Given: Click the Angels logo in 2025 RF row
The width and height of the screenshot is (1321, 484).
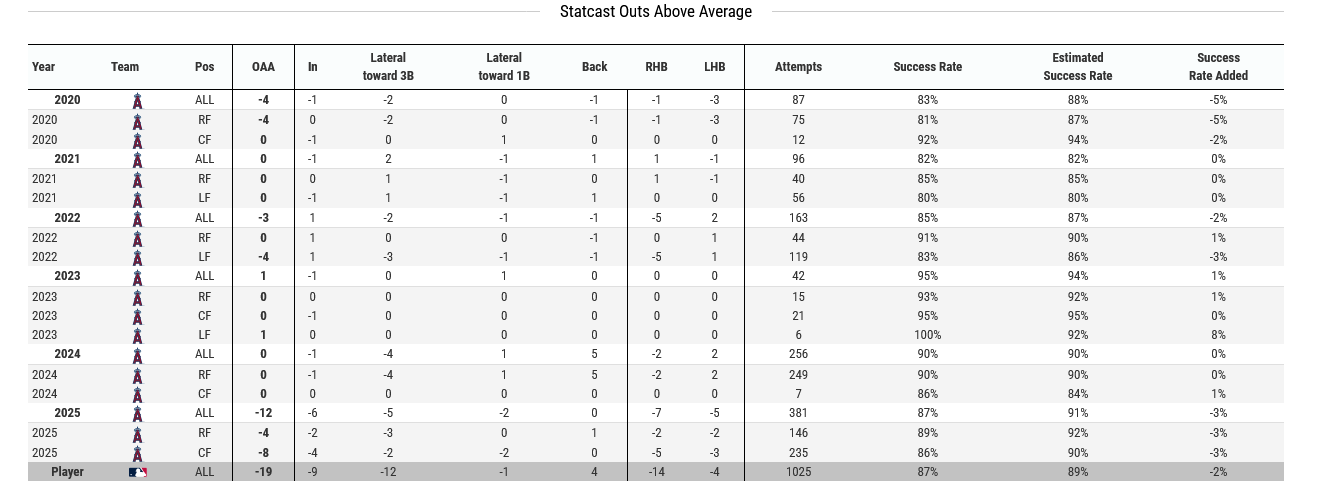Looking at the screenshot, I should coord(138,434).
